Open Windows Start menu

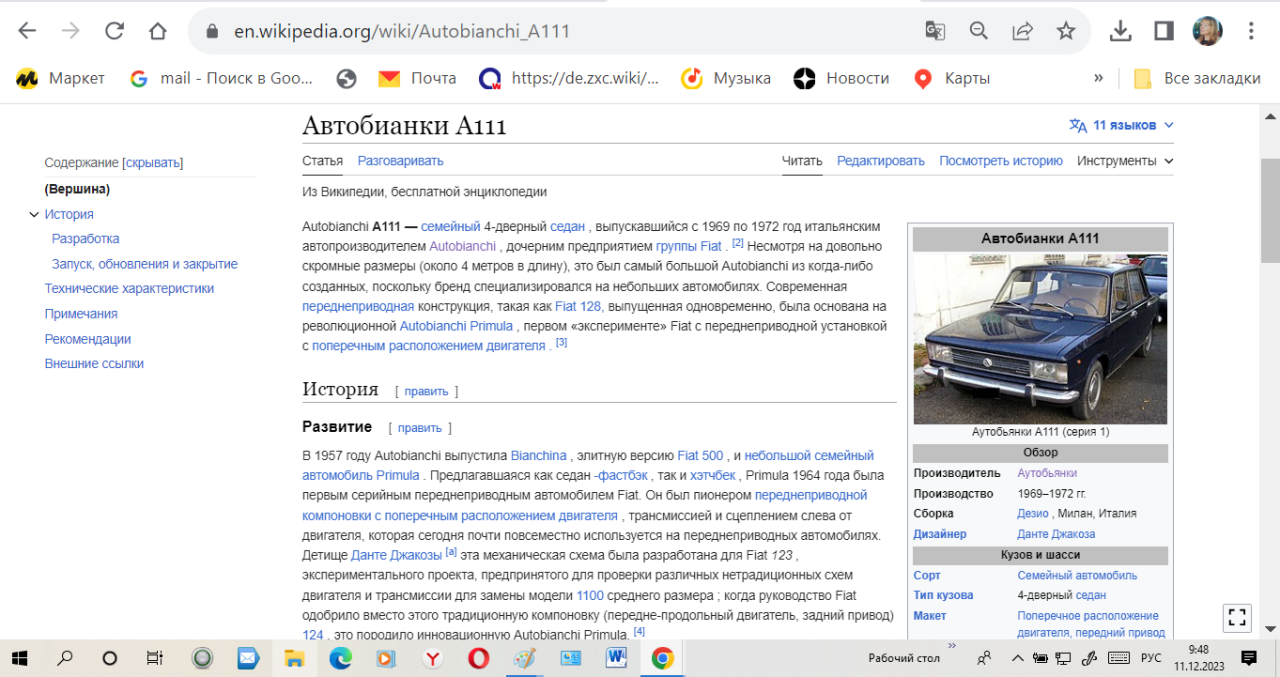pos(20,658)
